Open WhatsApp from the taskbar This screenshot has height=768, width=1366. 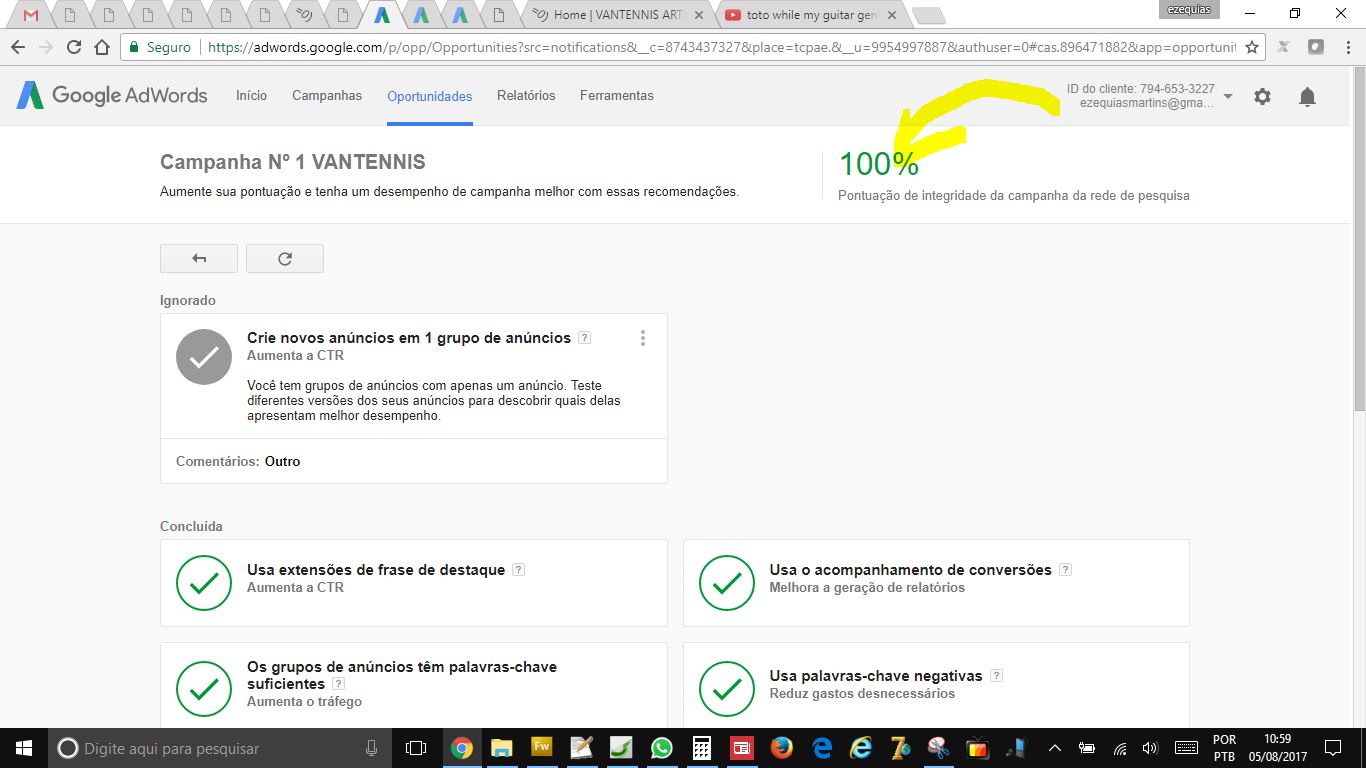[x=661, y=748]
